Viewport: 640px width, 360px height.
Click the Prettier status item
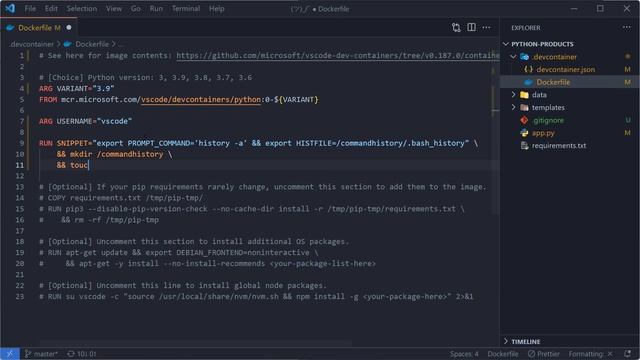(544, 354)
